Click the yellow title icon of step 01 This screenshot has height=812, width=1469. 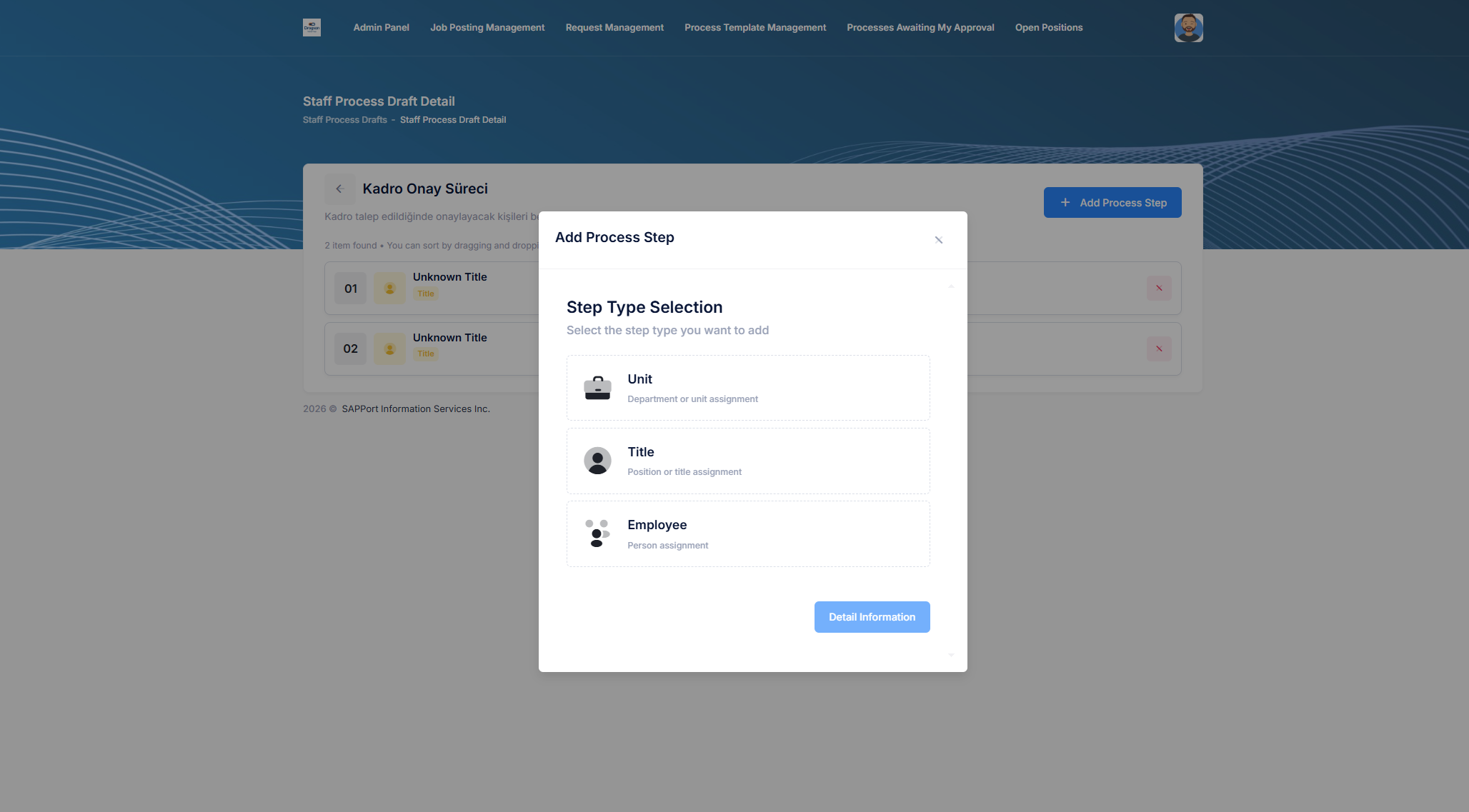pos(389,289)
